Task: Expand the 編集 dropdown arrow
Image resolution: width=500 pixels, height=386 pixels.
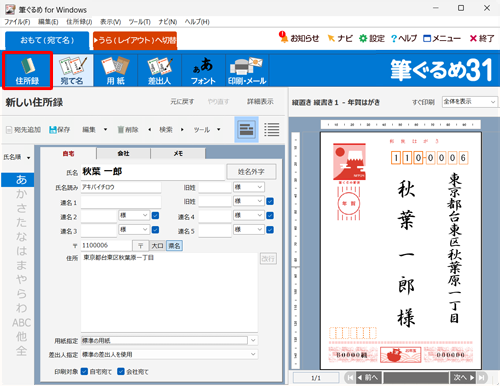Action: coord(105,129)
